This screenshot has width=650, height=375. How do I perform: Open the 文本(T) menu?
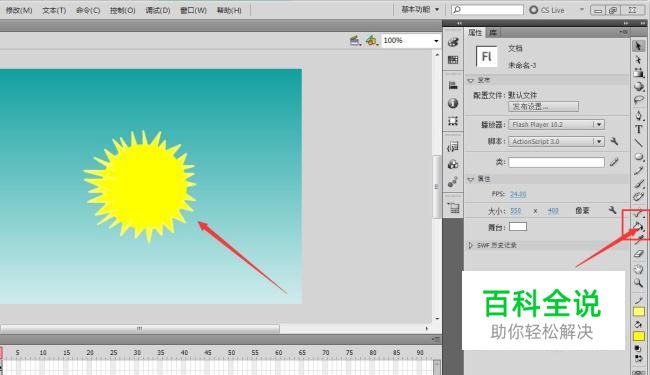pyautogui.click(x=54, y=10)
